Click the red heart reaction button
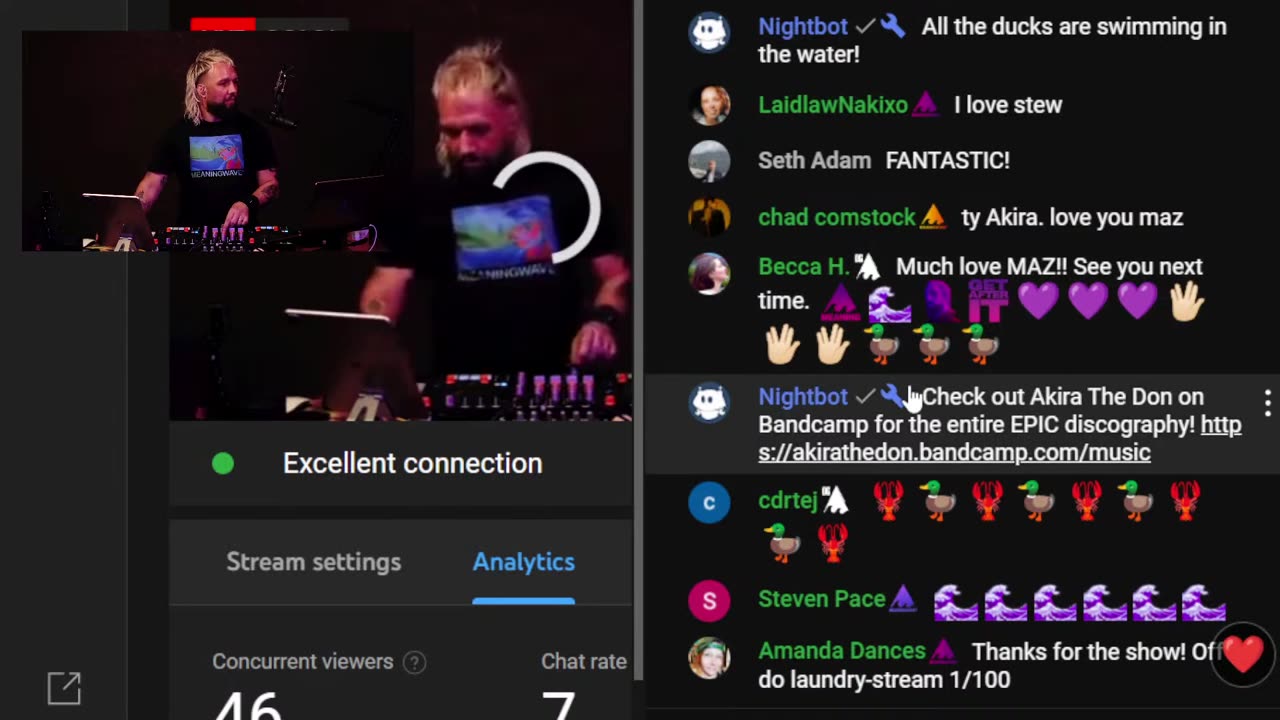 coord(1244,656)
